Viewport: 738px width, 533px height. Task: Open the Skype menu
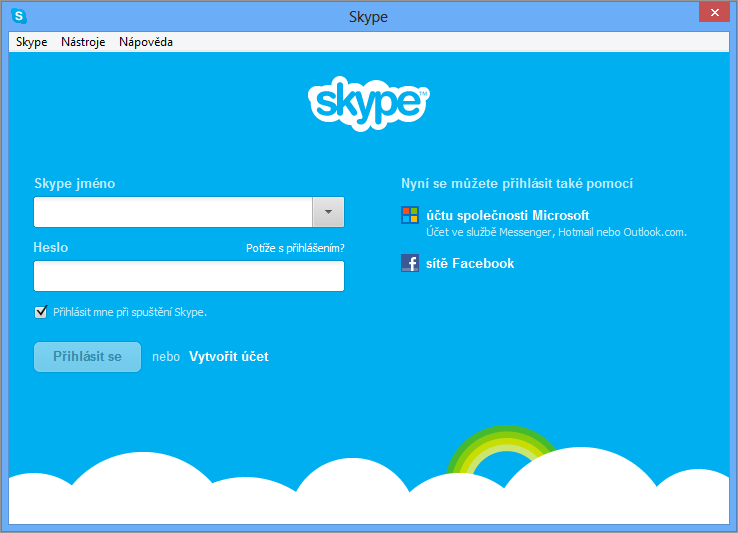(x=31, y=42)
